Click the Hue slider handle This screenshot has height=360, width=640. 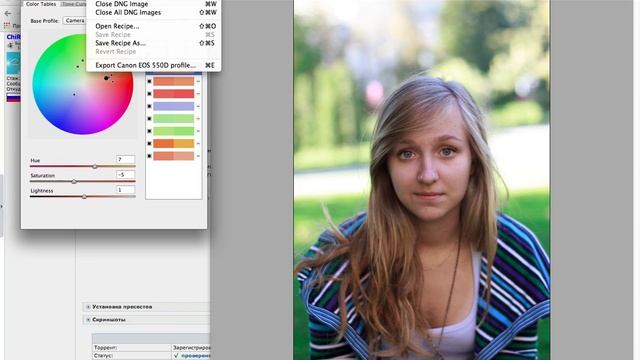point(95,167)
